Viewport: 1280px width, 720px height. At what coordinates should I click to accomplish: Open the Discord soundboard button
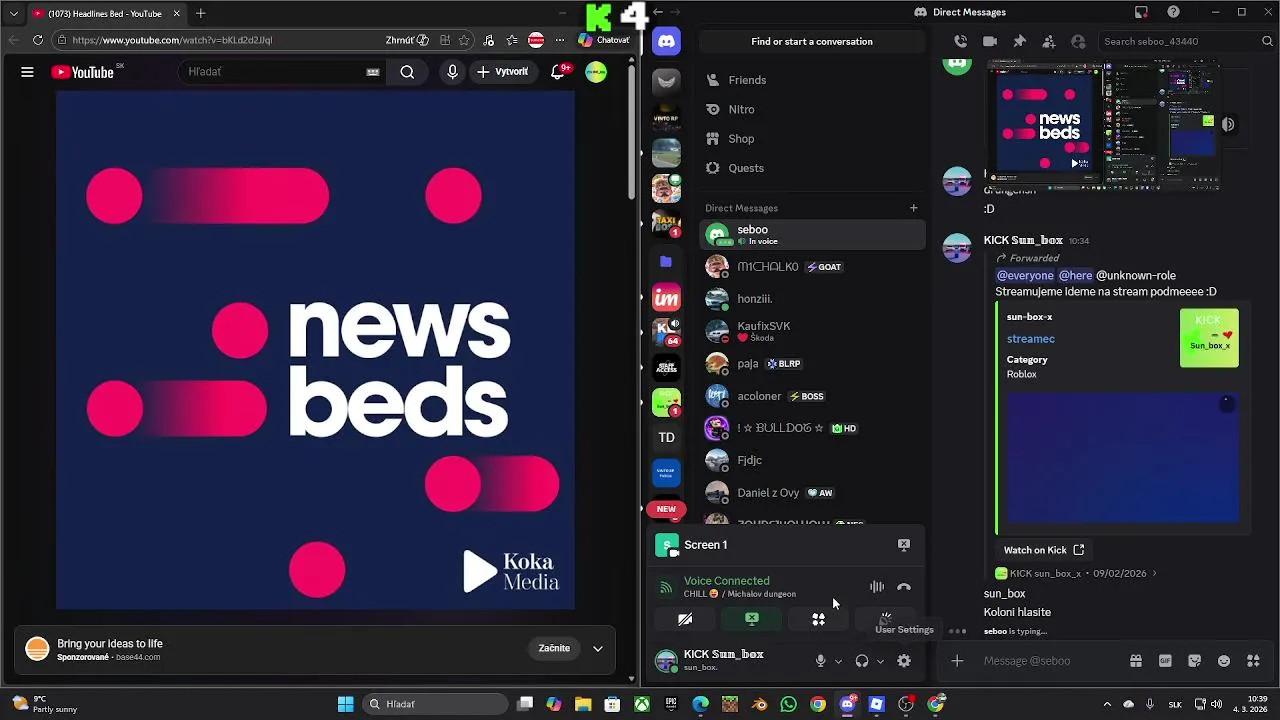pos(886,619)
